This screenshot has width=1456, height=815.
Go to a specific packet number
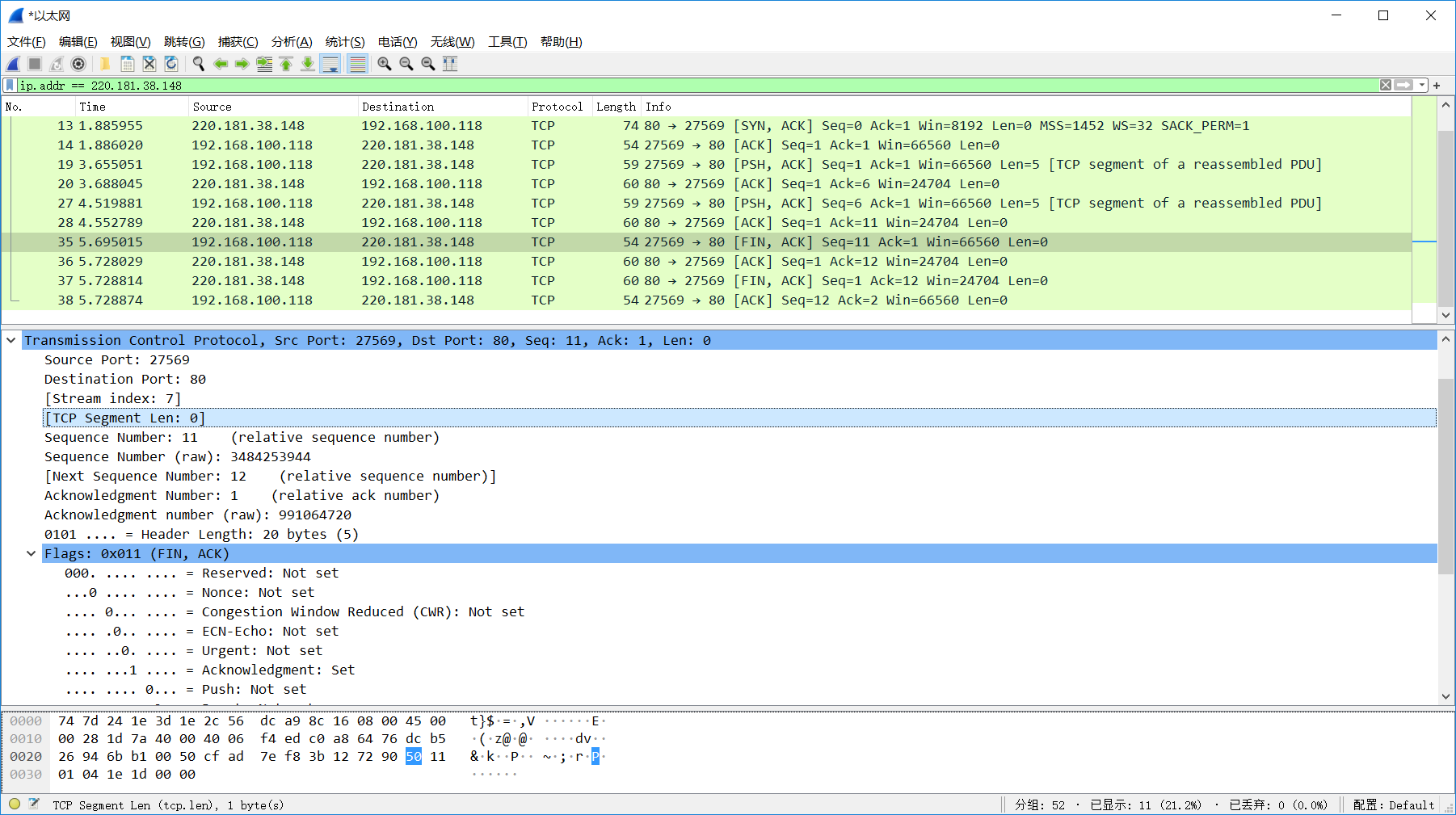pos(264,64)
